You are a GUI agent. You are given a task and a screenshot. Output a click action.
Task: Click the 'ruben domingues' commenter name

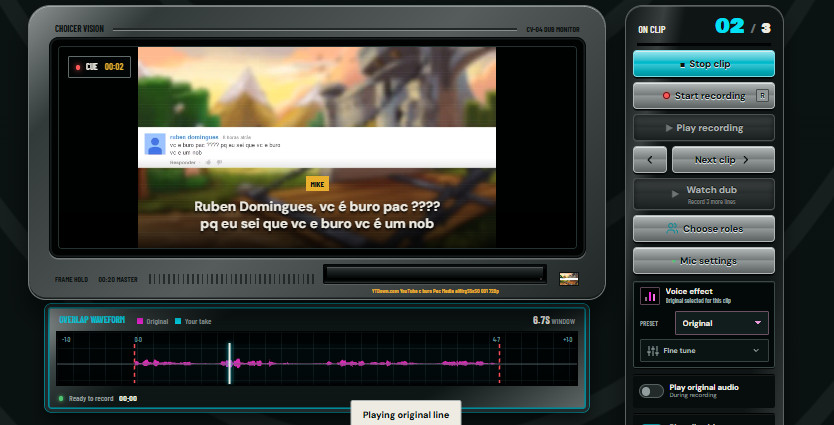194,137
